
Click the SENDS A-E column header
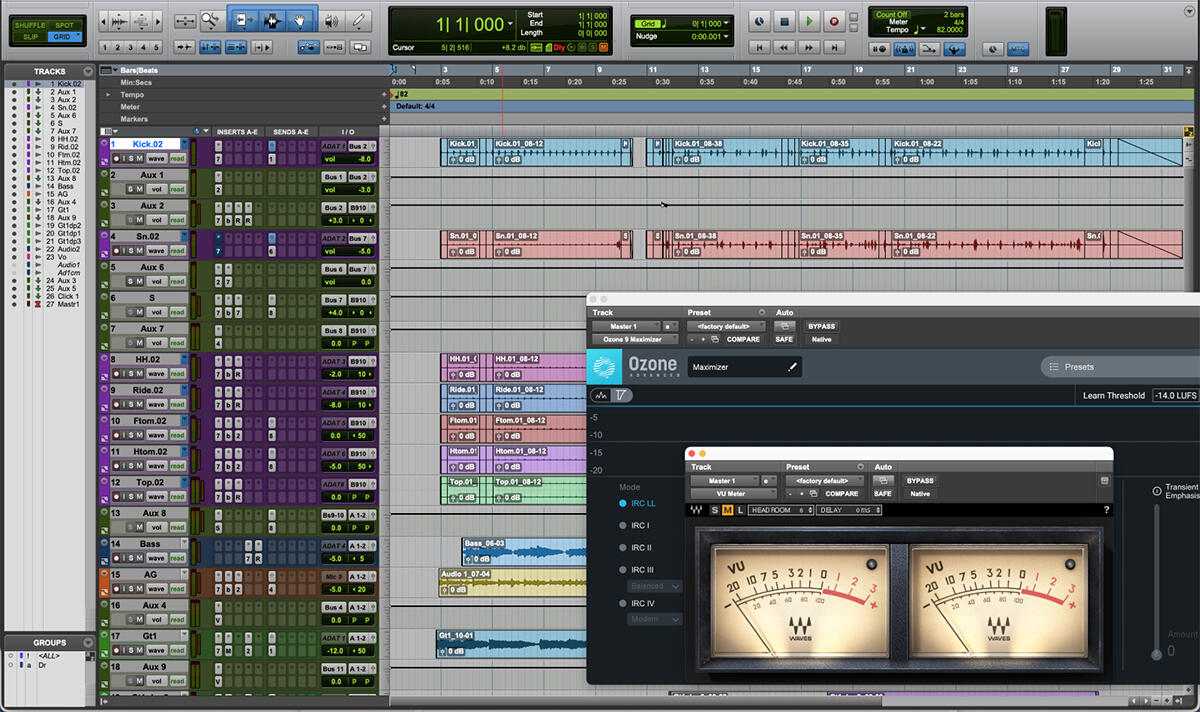click(291, 132)
